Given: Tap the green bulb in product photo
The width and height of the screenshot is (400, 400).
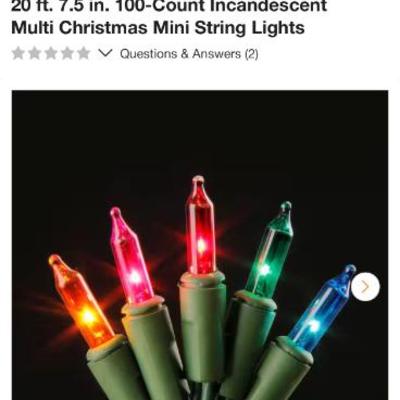Looking at the screenshot, I should click(x=270, y=250).
